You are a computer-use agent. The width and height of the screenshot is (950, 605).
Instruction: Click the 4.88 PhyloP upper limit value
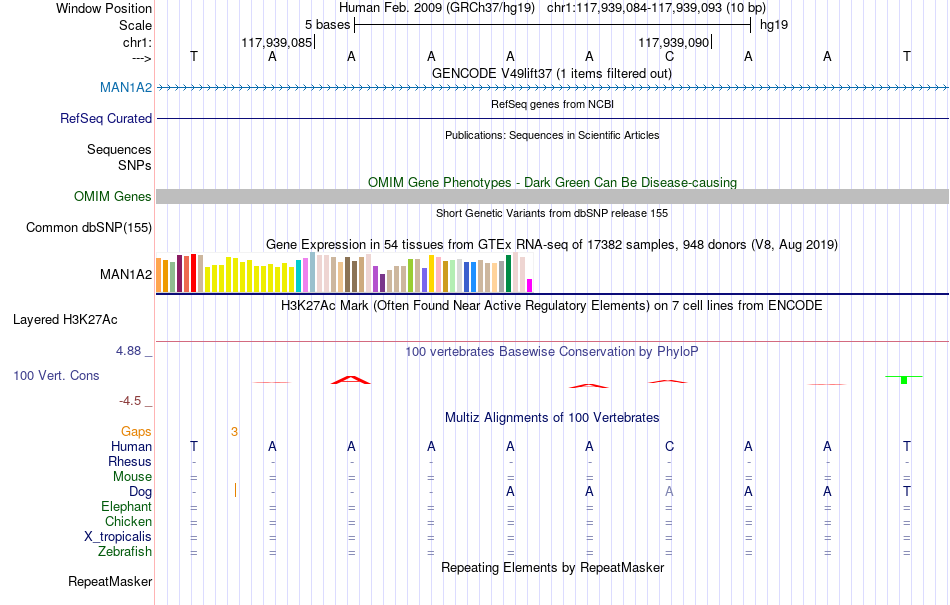tap(128, 351)
